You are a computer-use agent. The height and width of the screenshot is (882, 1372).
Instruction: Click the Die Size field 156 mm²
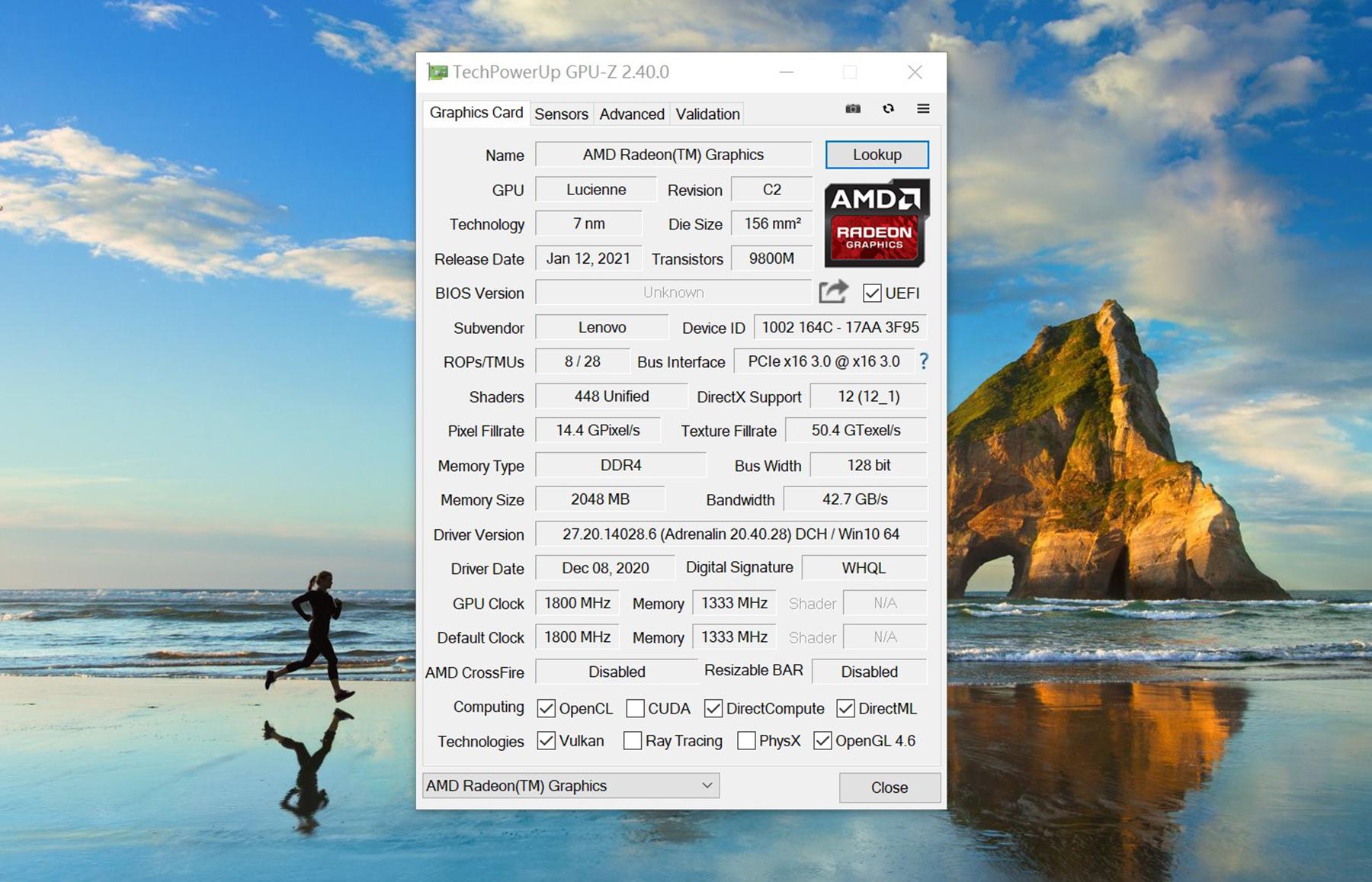coord(771,224)
